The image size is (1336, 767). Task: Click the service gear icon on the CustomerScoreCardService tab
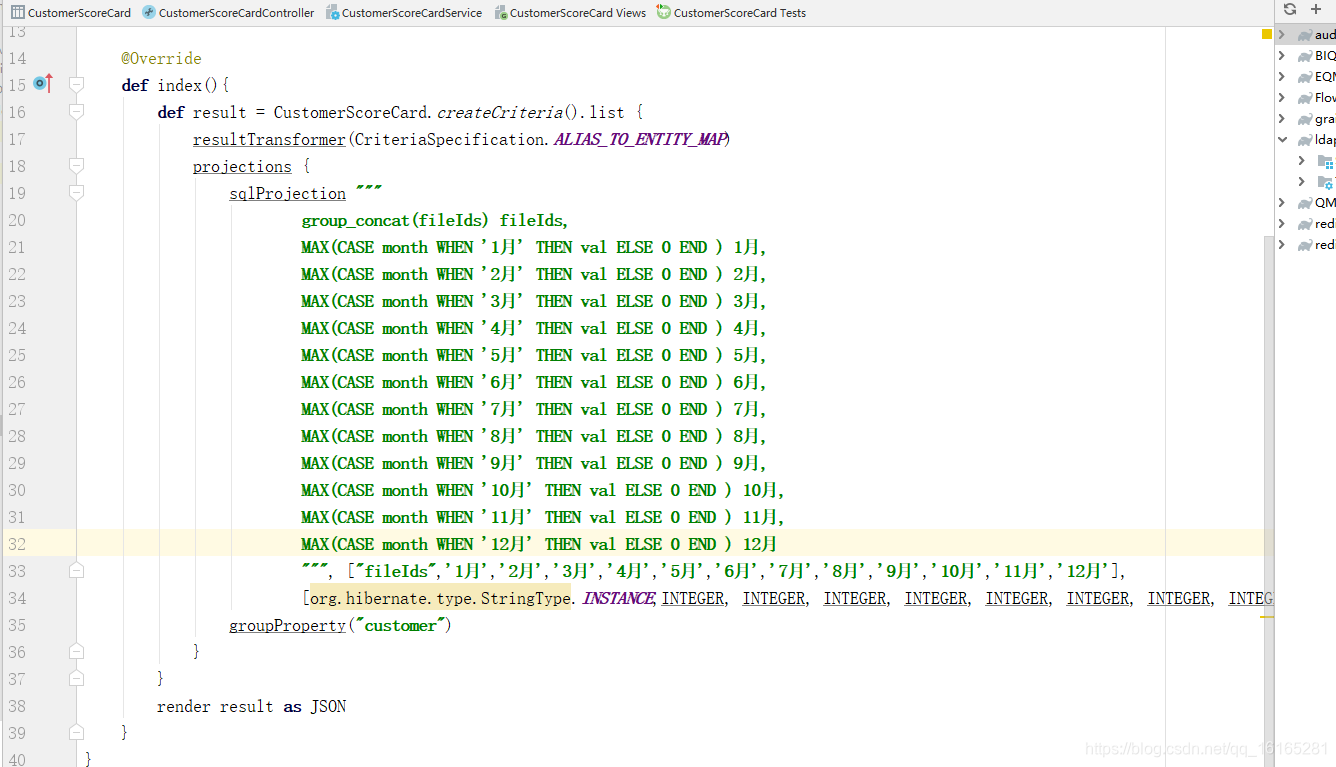point(332,12)
